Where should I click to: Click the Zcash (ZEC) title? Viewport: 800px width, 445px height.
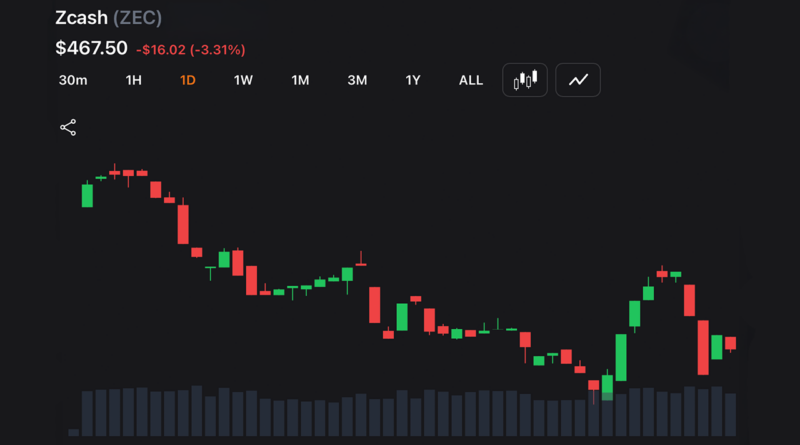pos(108,18)
